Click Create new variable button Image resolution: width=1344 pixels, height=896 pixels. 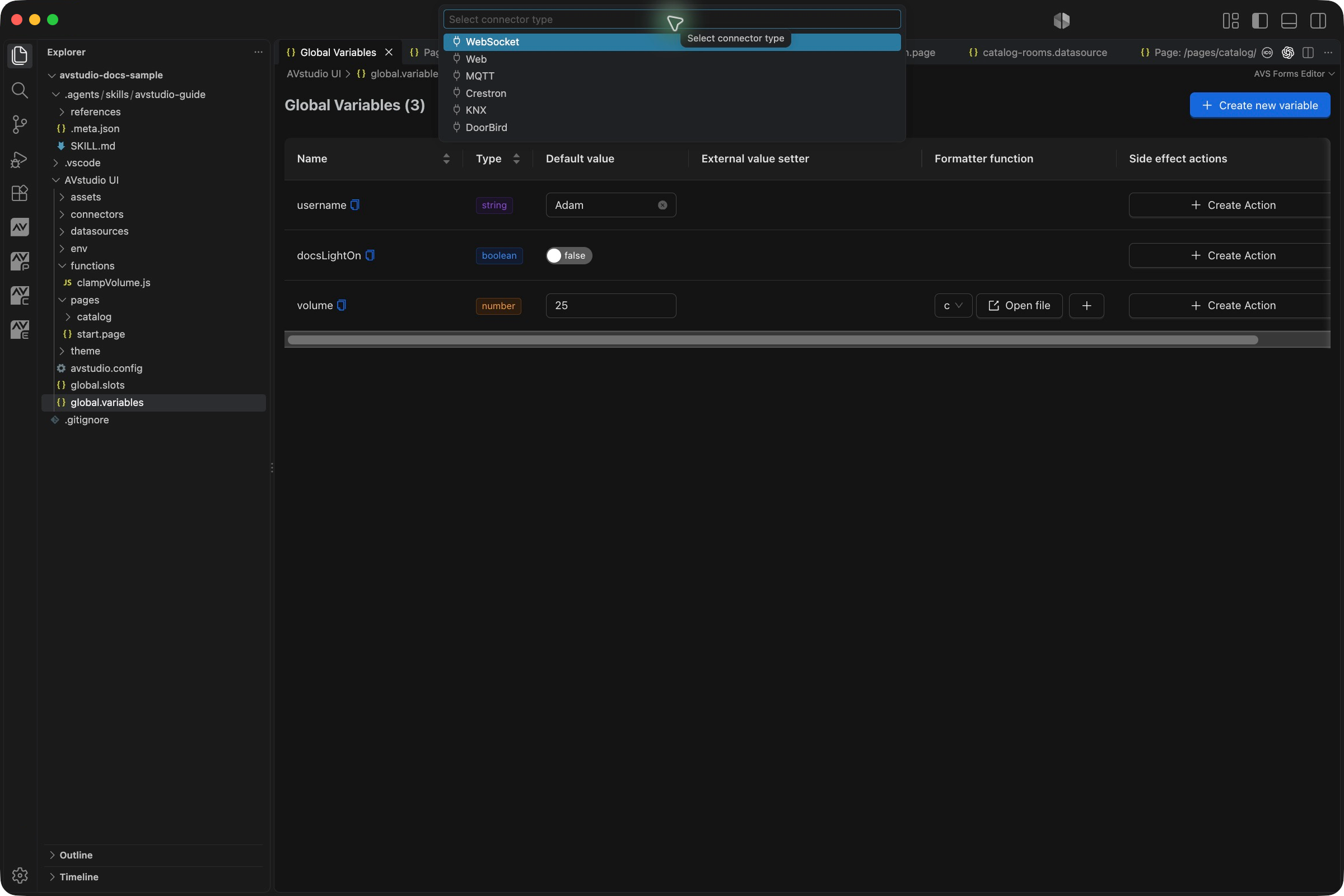click(x=1260, y=105)
